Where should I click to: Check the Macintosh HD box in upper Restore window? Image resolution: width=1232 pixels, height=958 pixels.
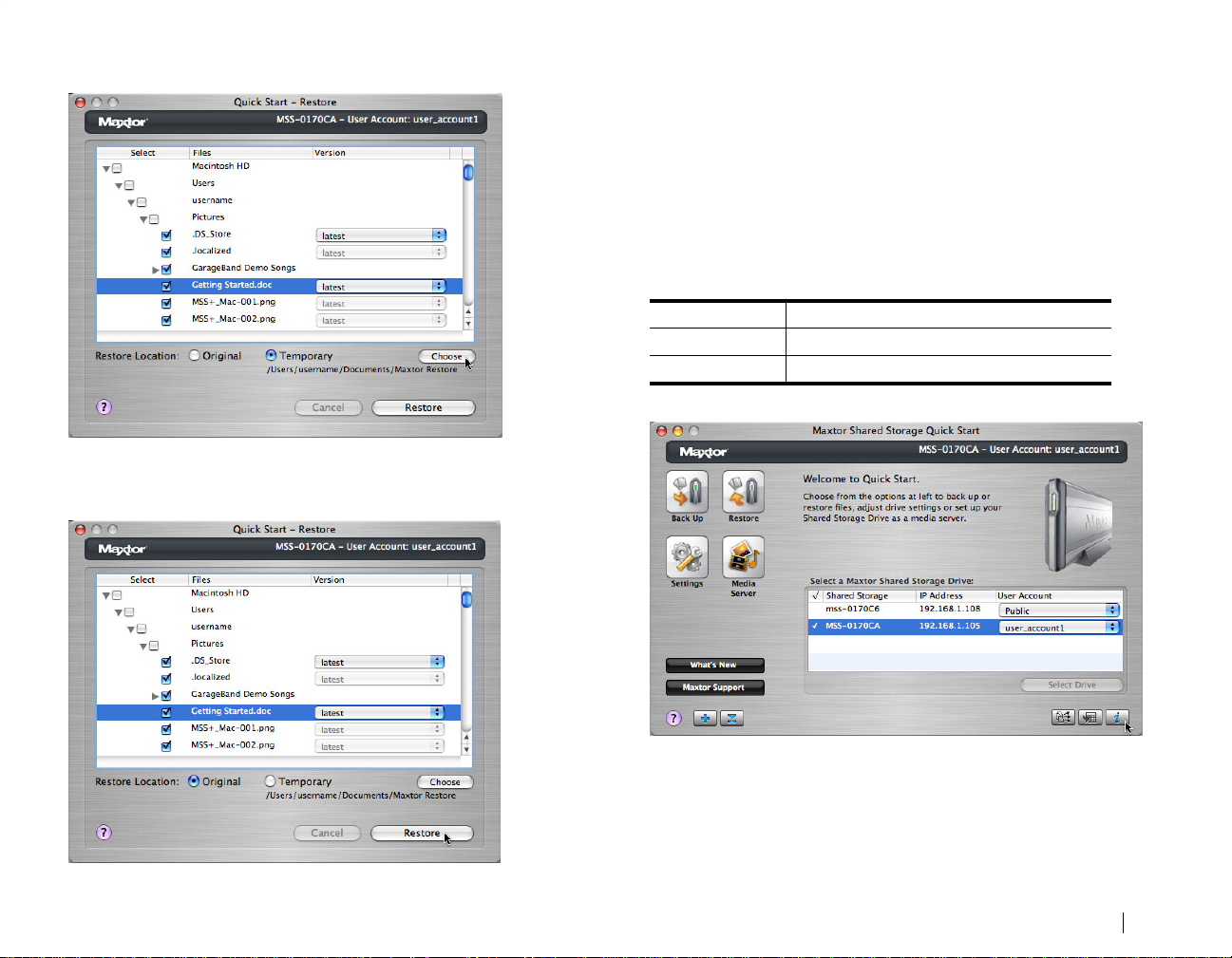pyautogui.click(x=117, y=168)
